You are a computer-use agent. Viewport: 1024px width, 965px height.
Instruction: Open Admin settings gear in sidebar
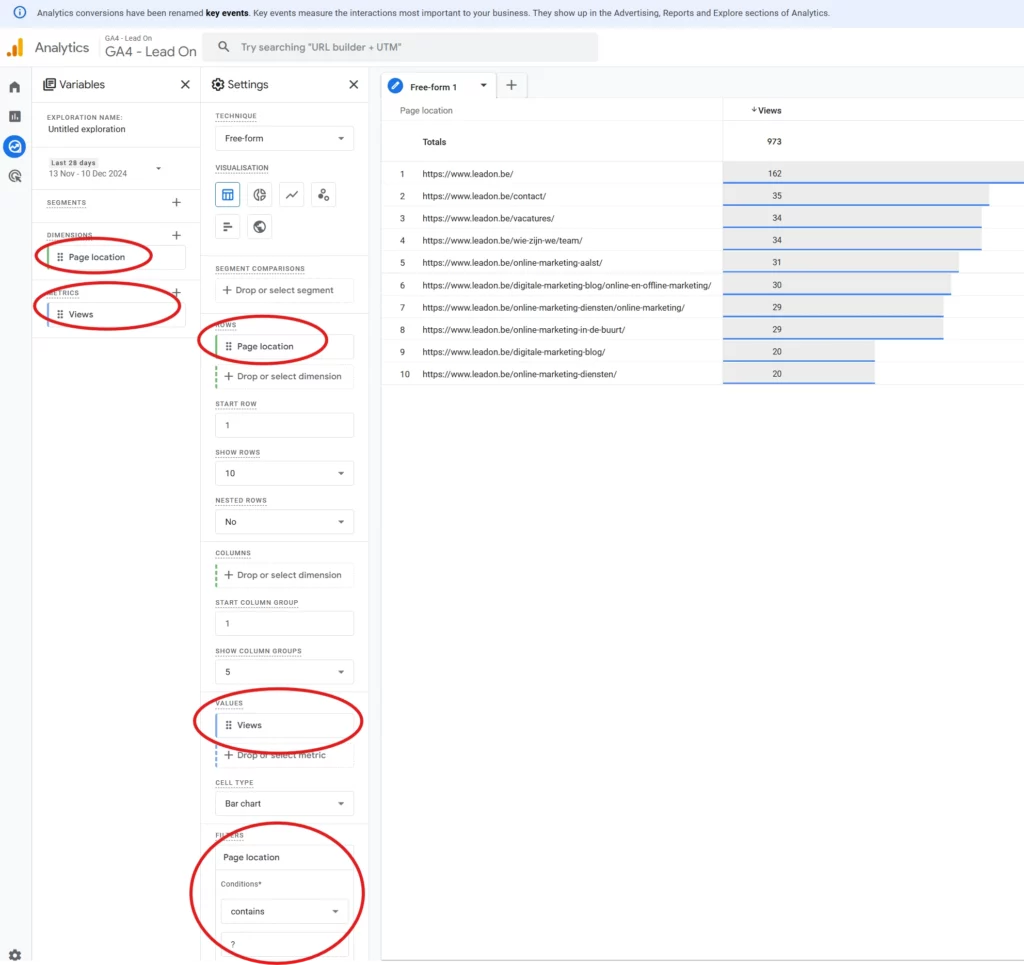14,955
